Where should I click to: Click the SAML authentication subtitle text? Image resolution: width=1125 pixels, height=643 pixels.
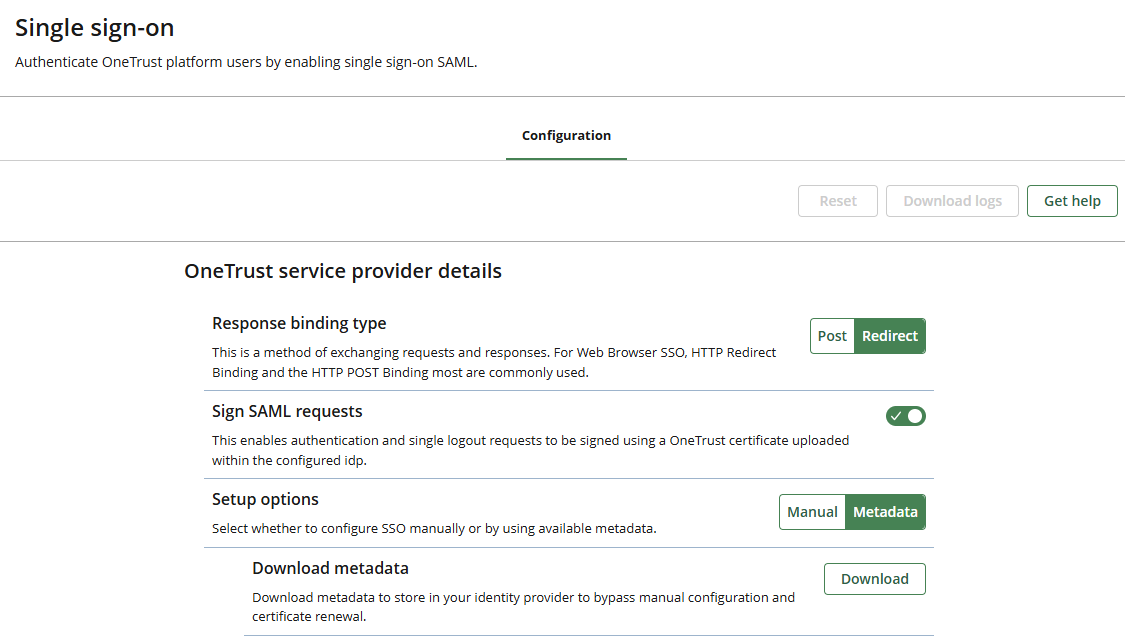[246, 62]
